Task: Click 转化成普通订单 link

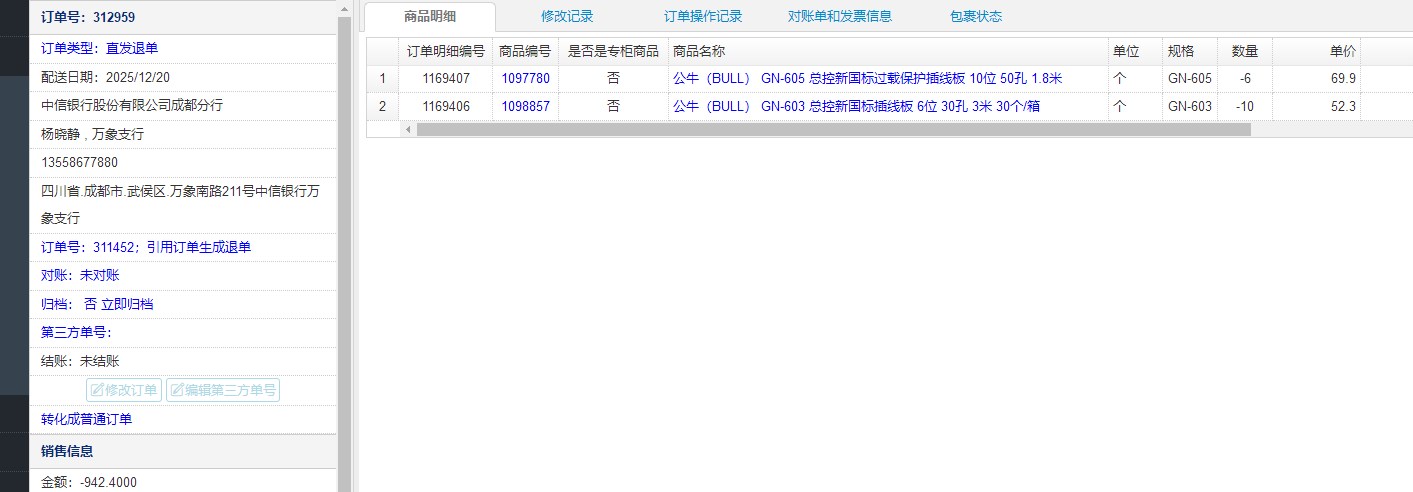Action: point(86,419)
